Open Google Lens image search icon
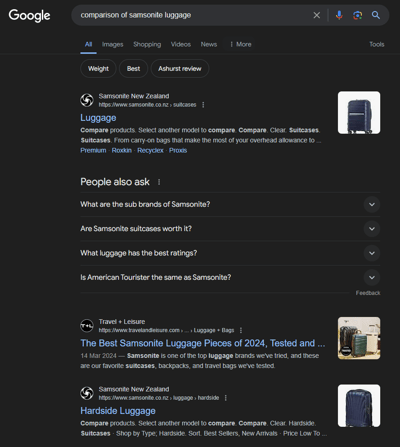 (357, 15)
